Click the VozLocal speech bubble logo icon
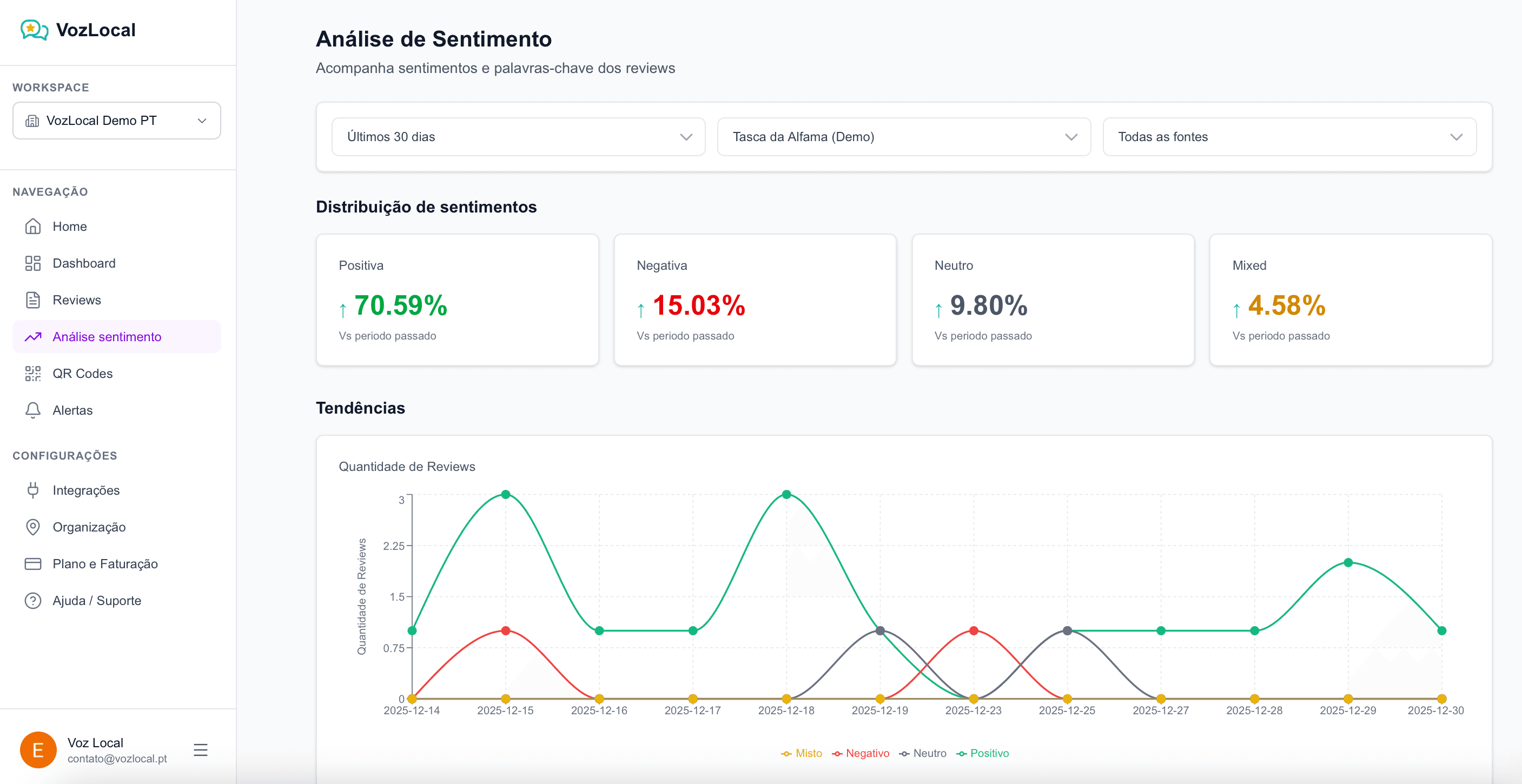This screenshot has width=1522, height=784. (34, 30)
